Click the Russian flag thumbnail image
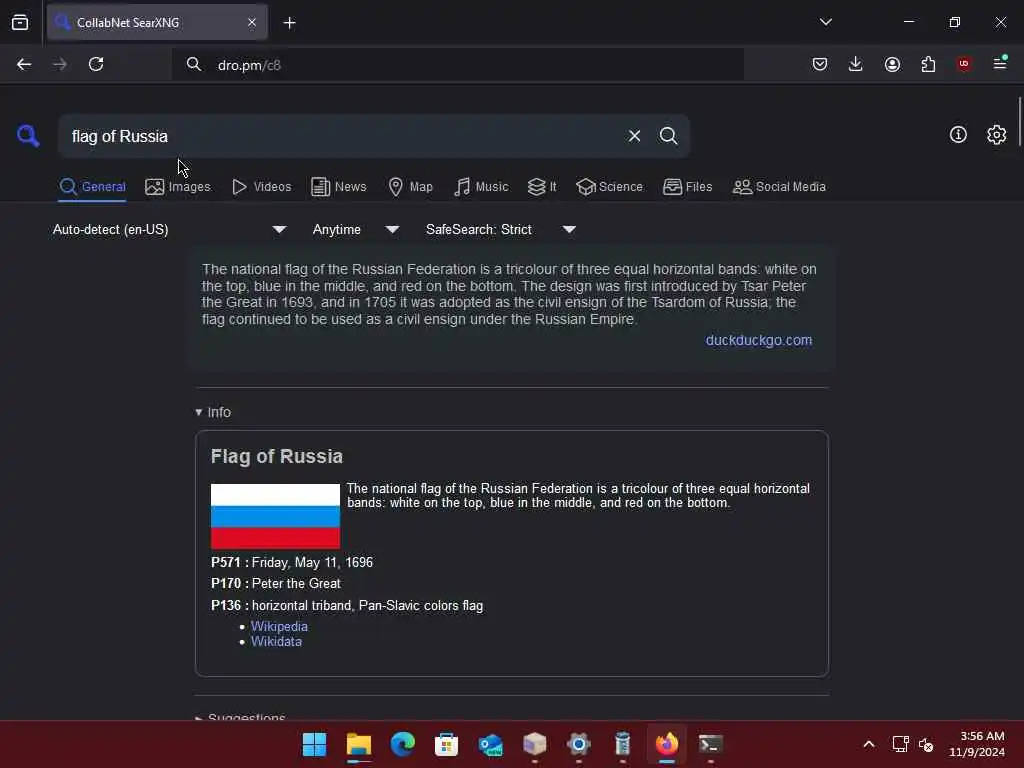The height and width of the screenshot is (768, 1024). (x=275, y=516)
